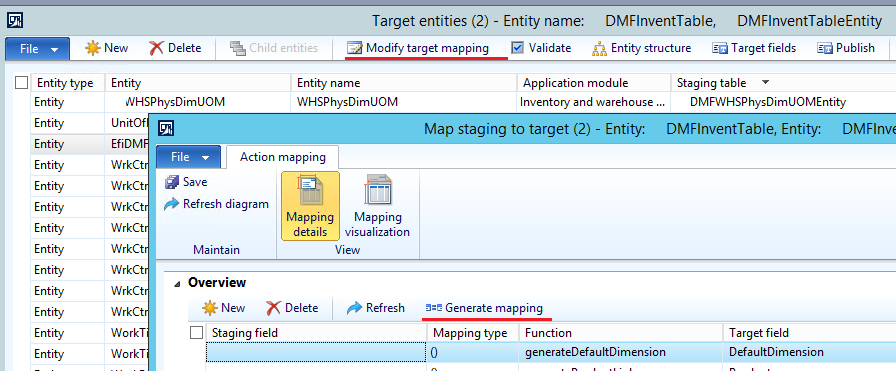This screenshot has height=371, width=896.
Task: Toggle select-all checkbox in mapping grid
Action: (196, 333)
